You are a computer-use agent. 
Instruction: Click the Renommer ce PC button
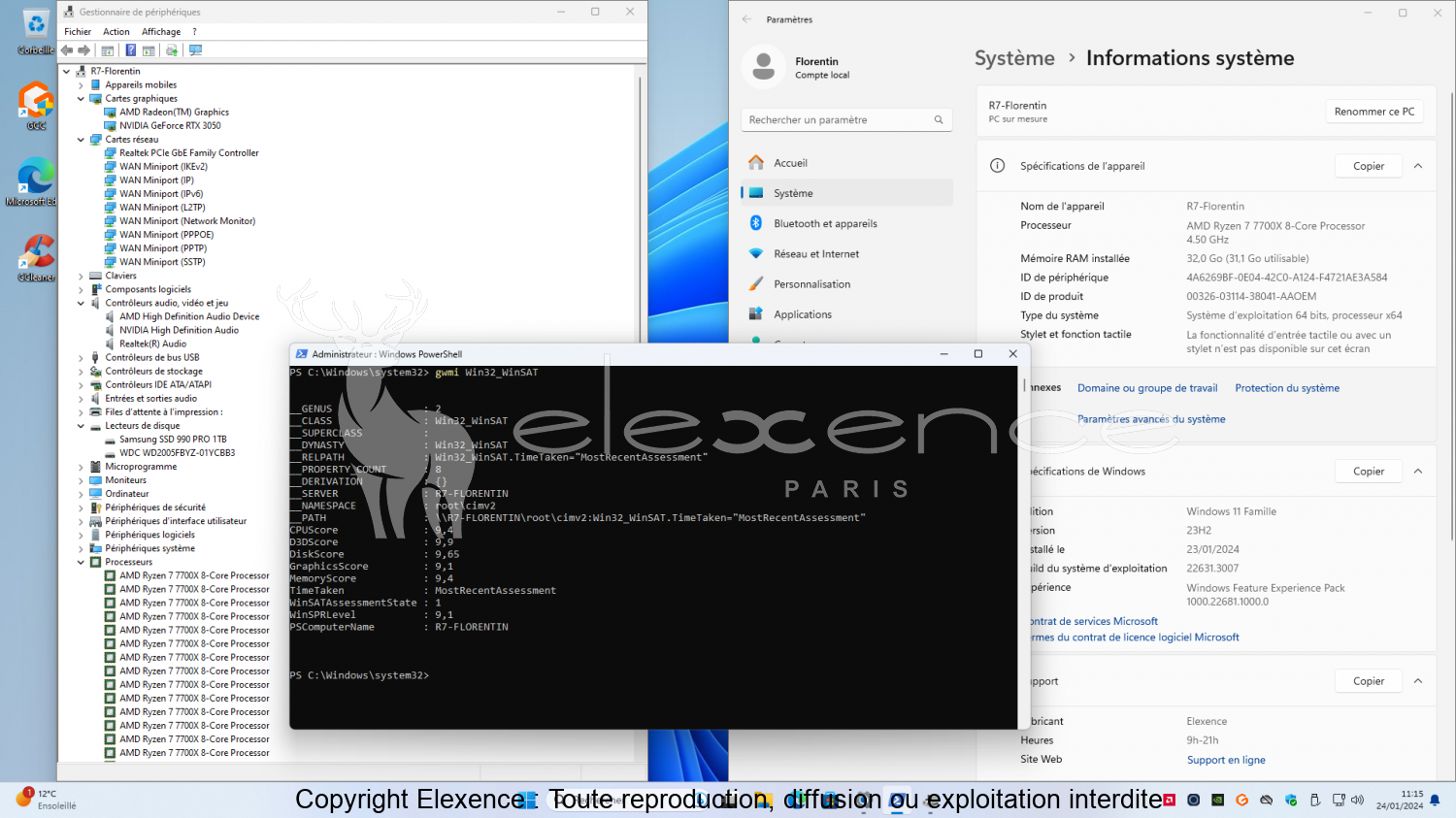pyautogui.click(x=1374, y=112)
